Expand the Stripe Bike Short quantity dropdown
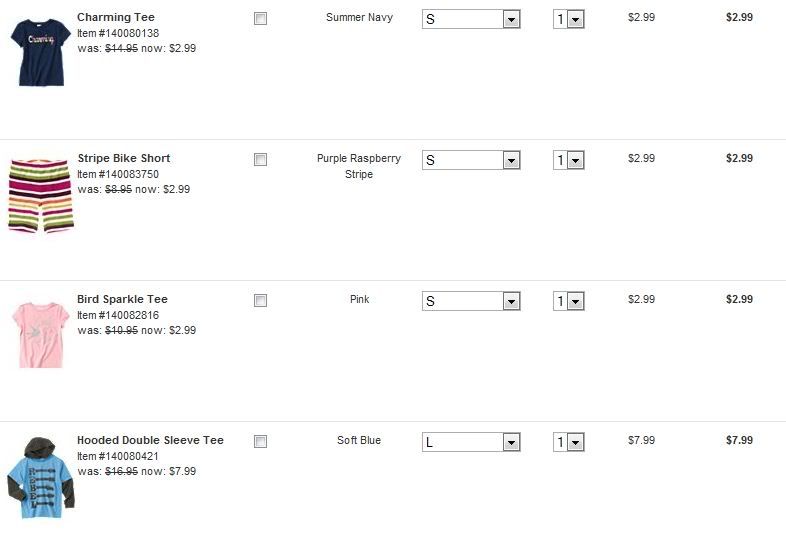Viewport: 786px width, 554px height. pos(569,160)
